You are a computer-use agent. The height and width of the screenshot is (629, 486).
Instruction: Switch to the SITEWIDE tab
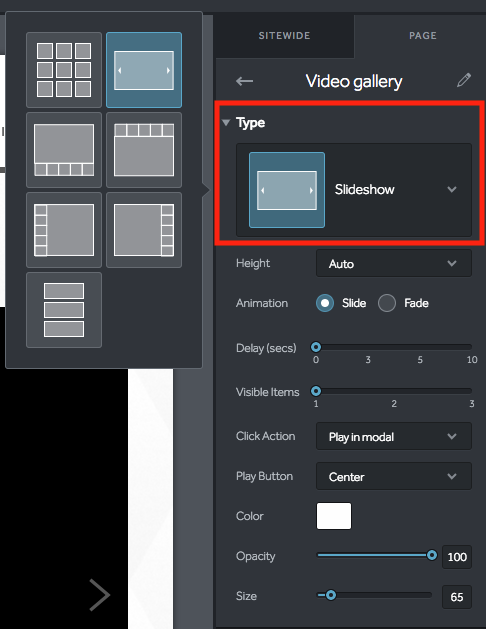pos(284,36)
